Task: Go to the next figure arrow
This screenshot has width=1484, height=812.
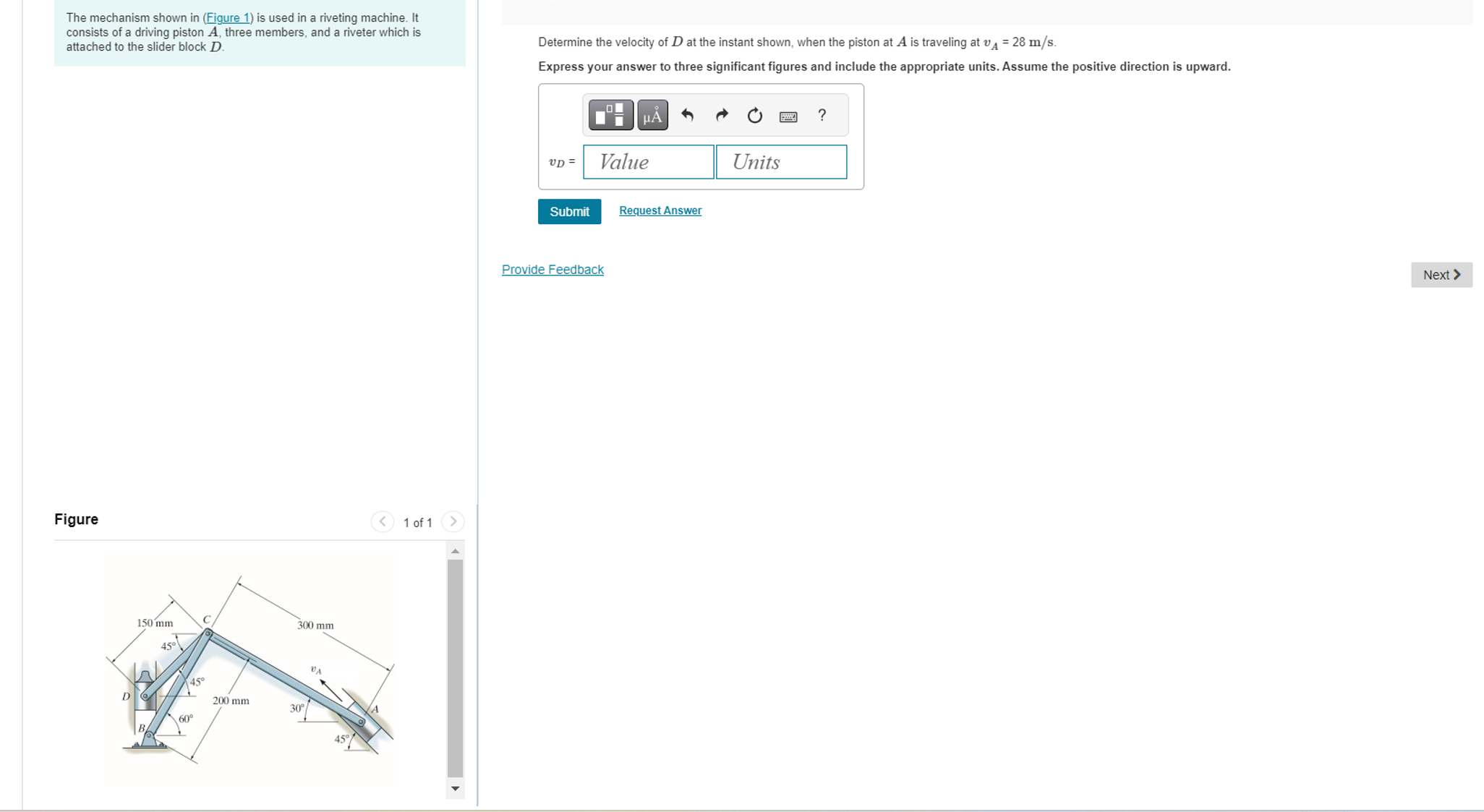Action: click(x=453, y=521)
